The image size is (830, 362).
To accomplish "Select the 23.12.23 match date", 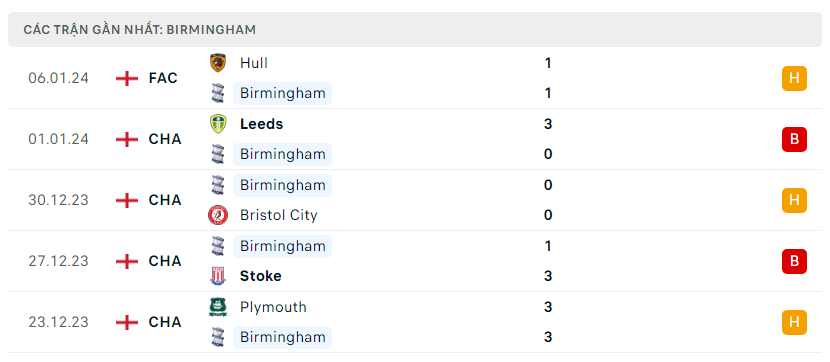I will (59, 322).
